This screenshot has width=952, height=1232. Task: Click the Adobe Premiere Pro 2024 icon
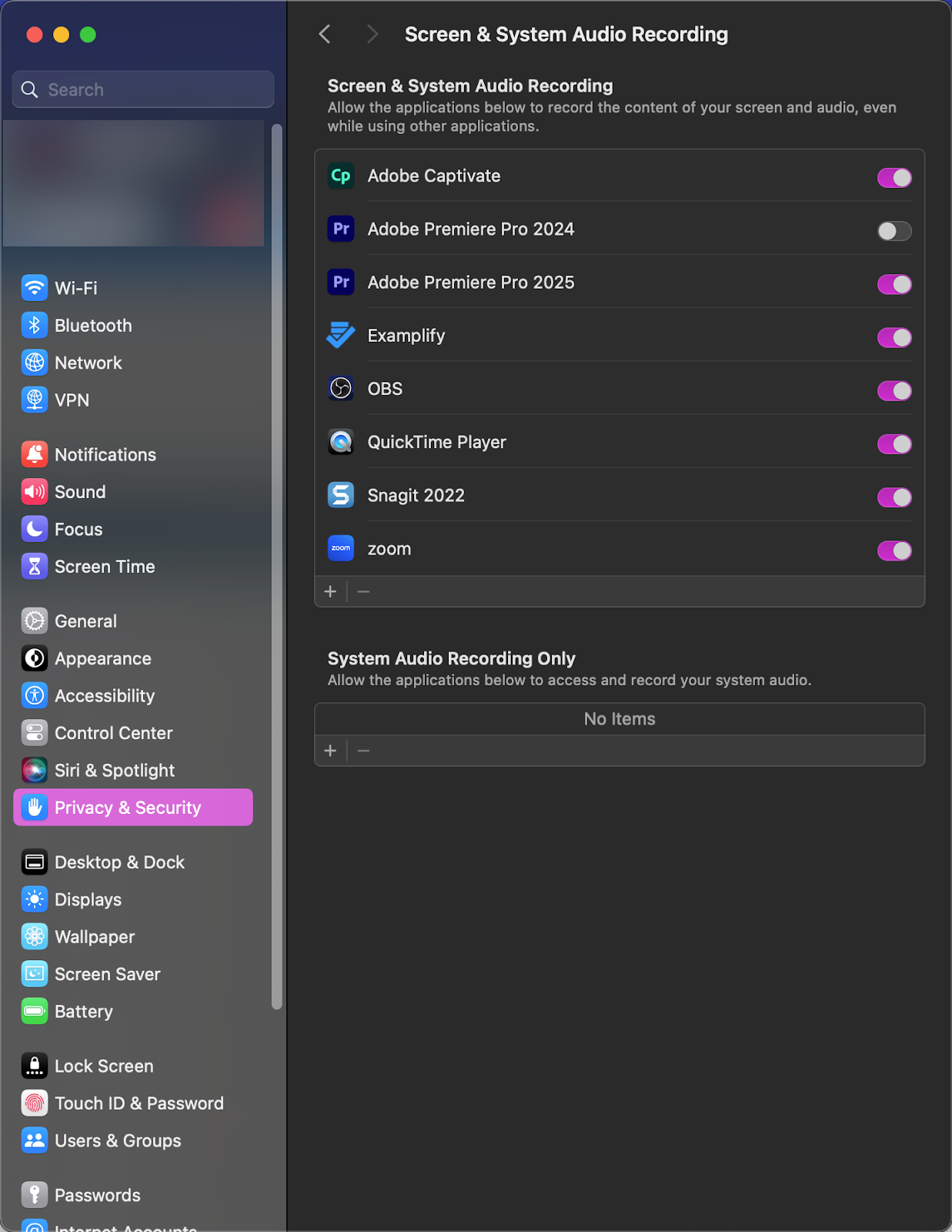[341, 229]
